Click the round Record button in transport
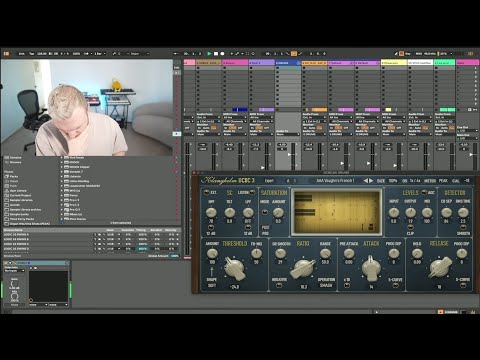 pyautogui.click(x=222, y=53)
